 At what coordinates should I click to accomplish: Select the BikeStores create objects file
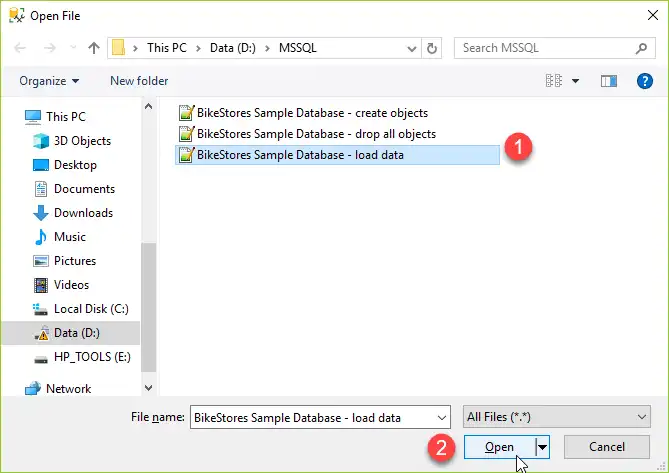click(303, 113)
